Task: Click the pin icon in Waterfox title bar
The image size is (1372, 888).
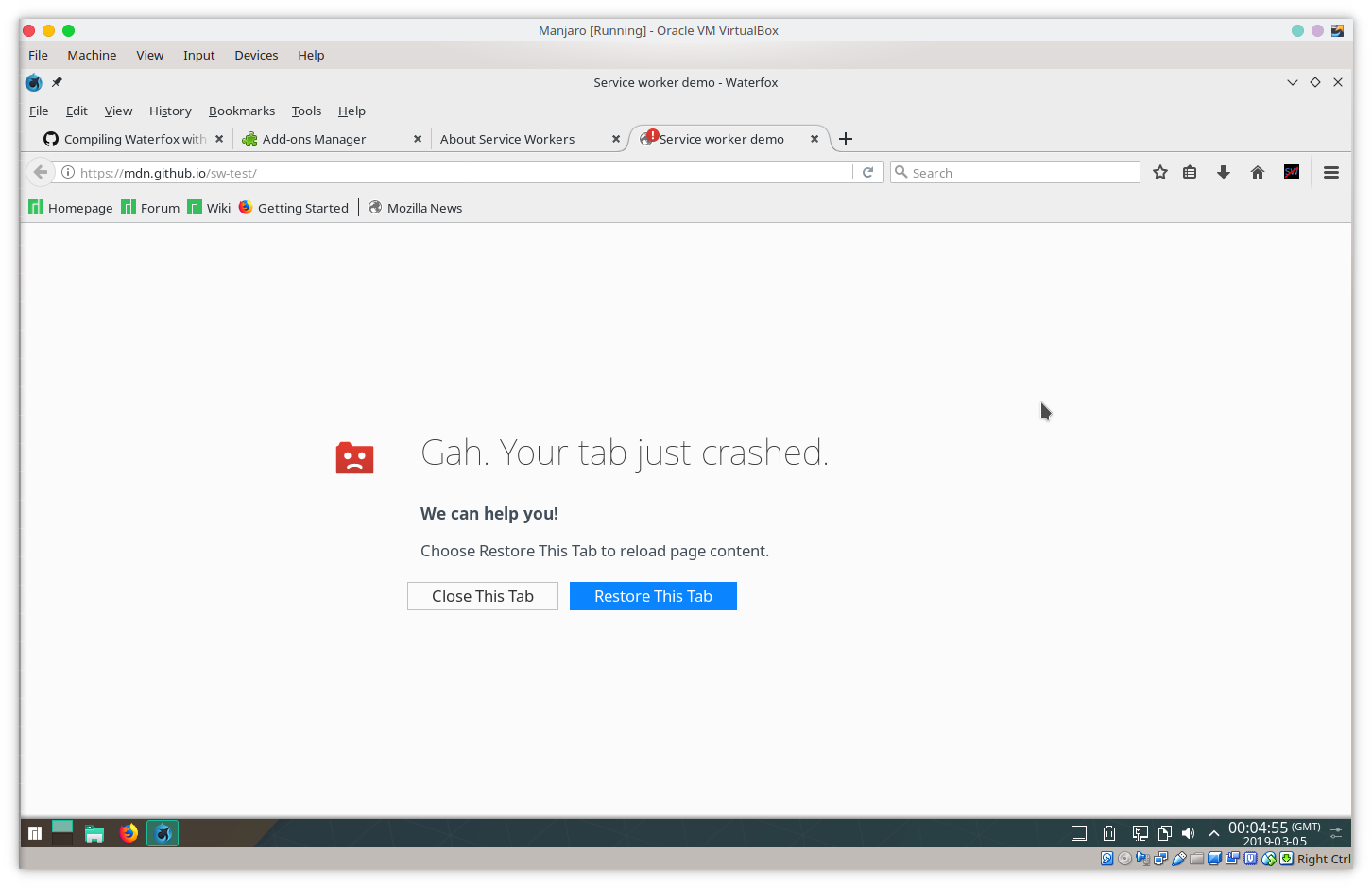Action: click(57, 82)
